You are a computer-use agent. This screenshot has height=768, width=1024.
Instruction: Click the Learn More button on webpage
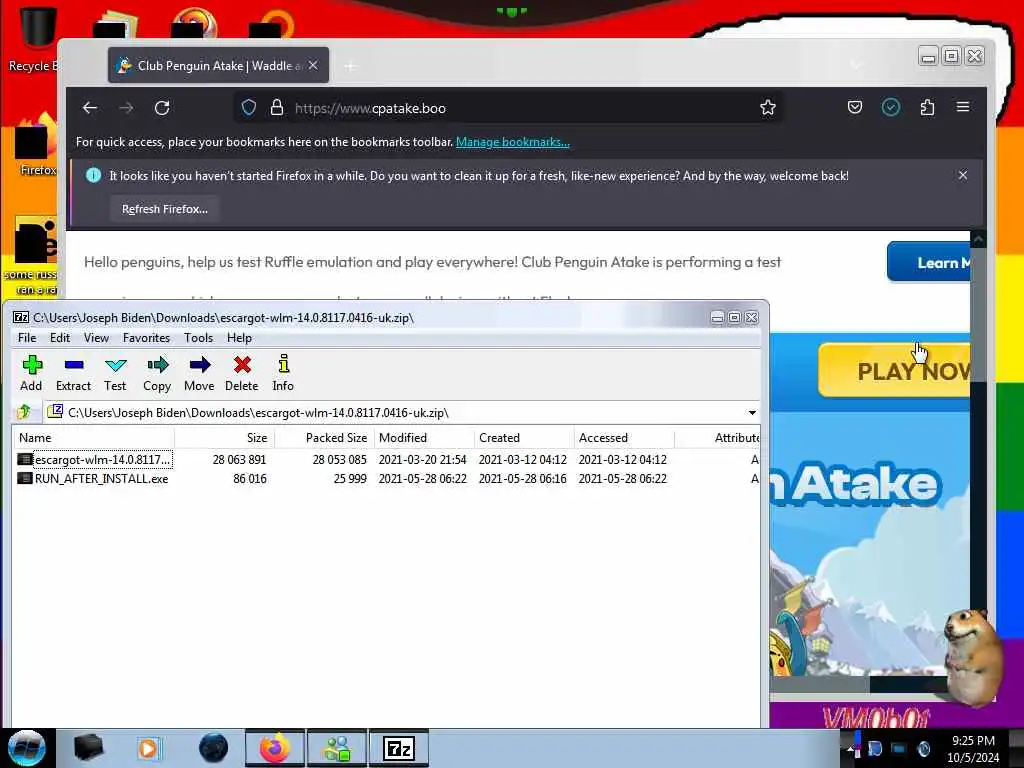(929, 263)
